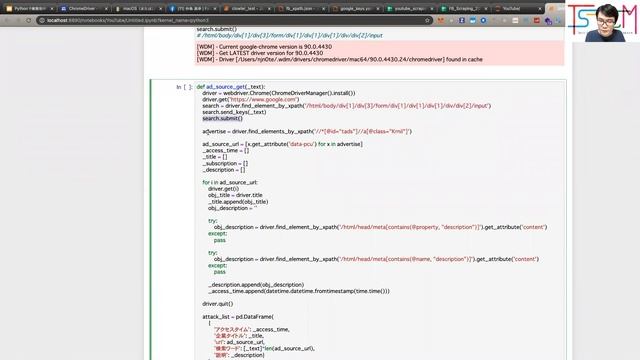Image resolution: width=640 pixels, height=360 pixels.
Task: Click the "'url': ad_source_url," line
Action: tap(239, 342)
